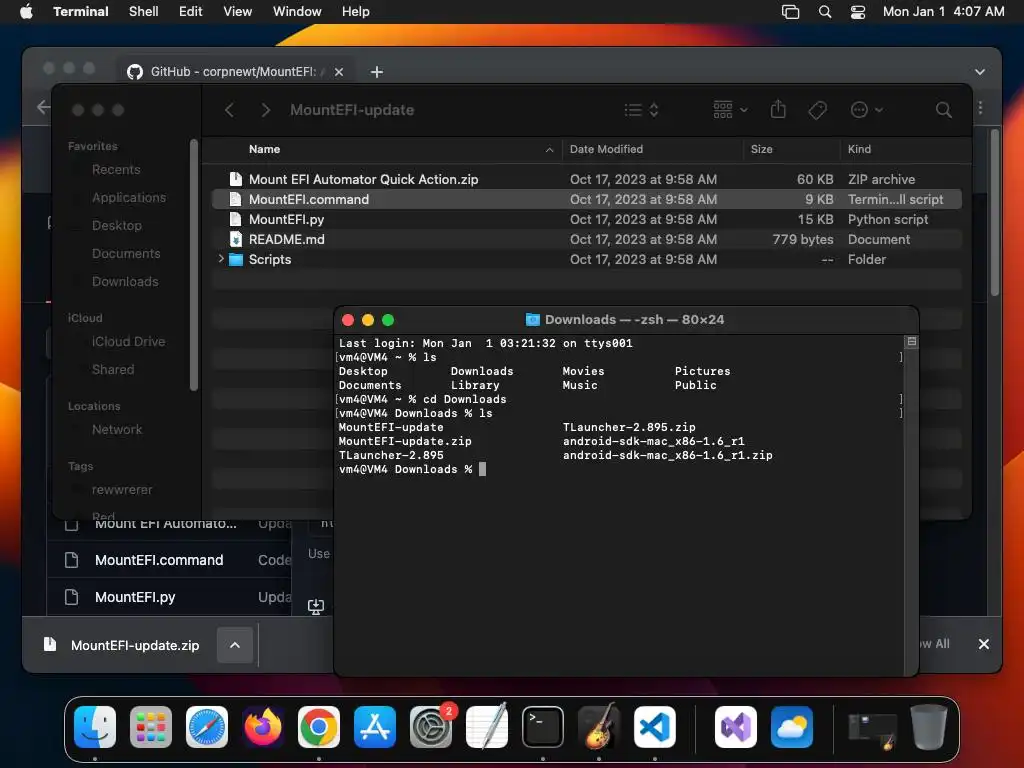Open the Shell menu
The width and height of the screenshot is (1024, 768).
(x=144, y=12)
